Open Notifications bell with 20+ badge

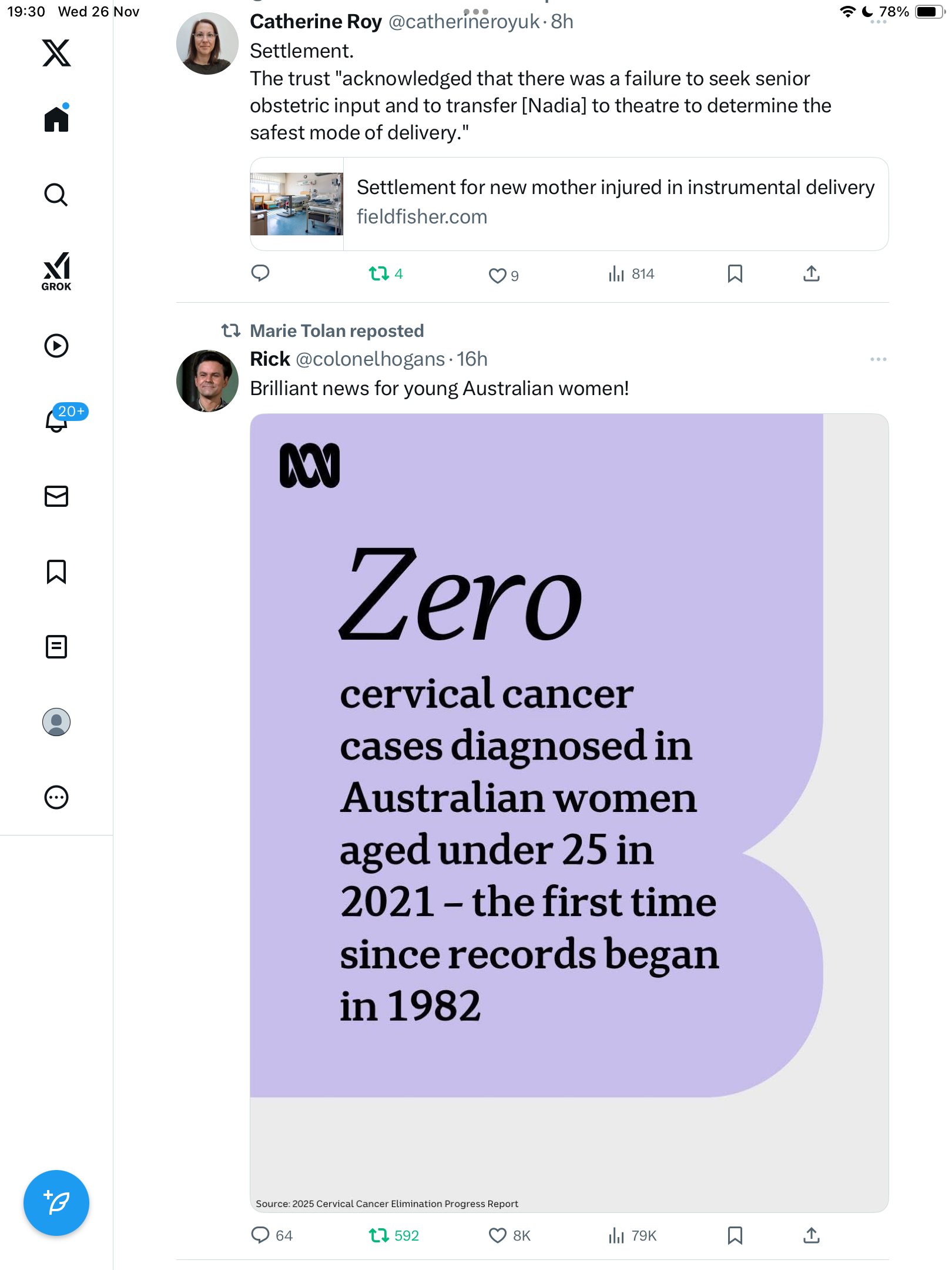(x=56, y=420)
